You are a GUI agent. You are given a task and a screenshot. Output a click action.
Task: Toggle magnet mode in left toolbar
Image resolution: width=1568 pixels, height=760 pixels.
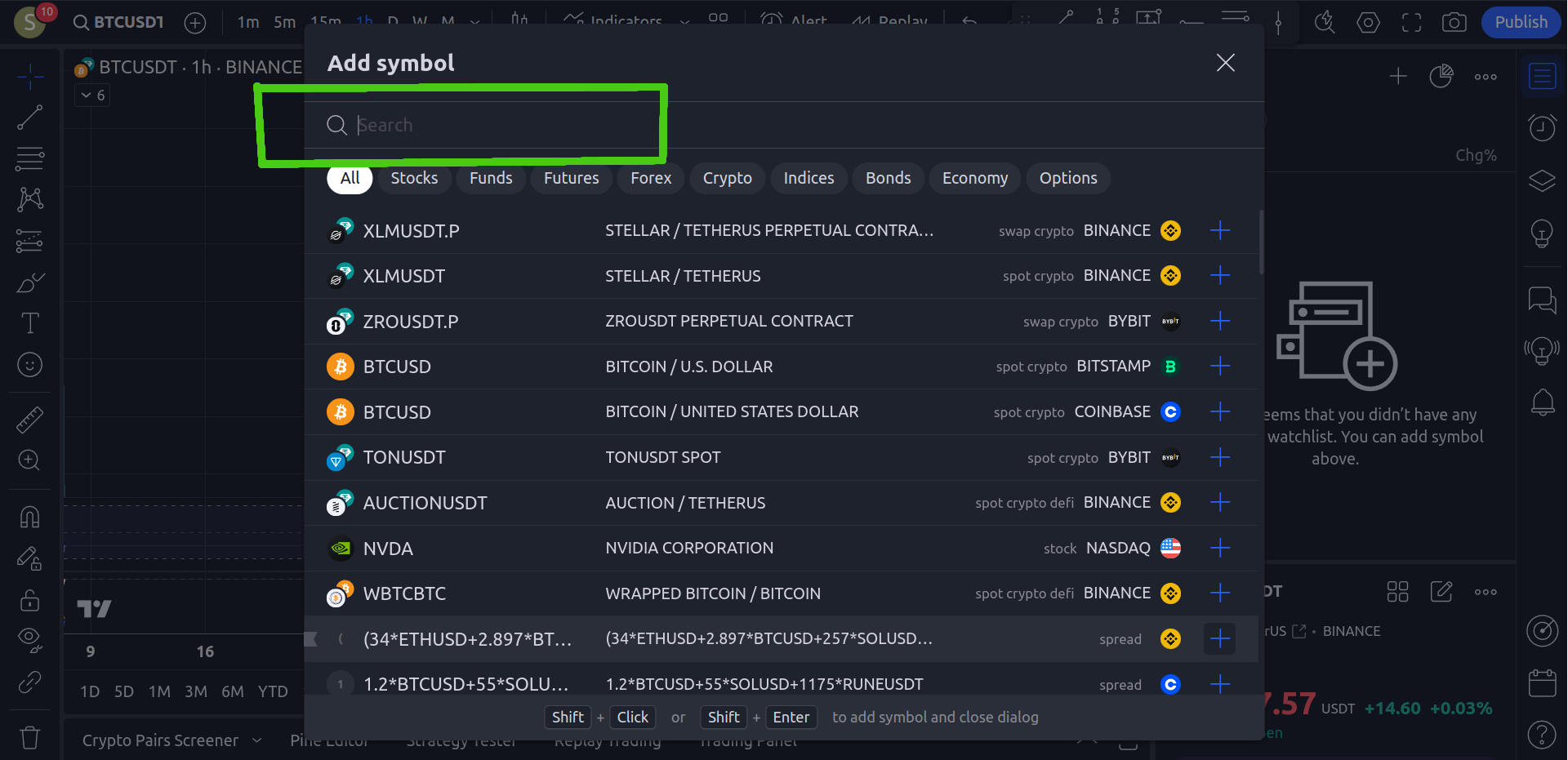click(30, 517)
